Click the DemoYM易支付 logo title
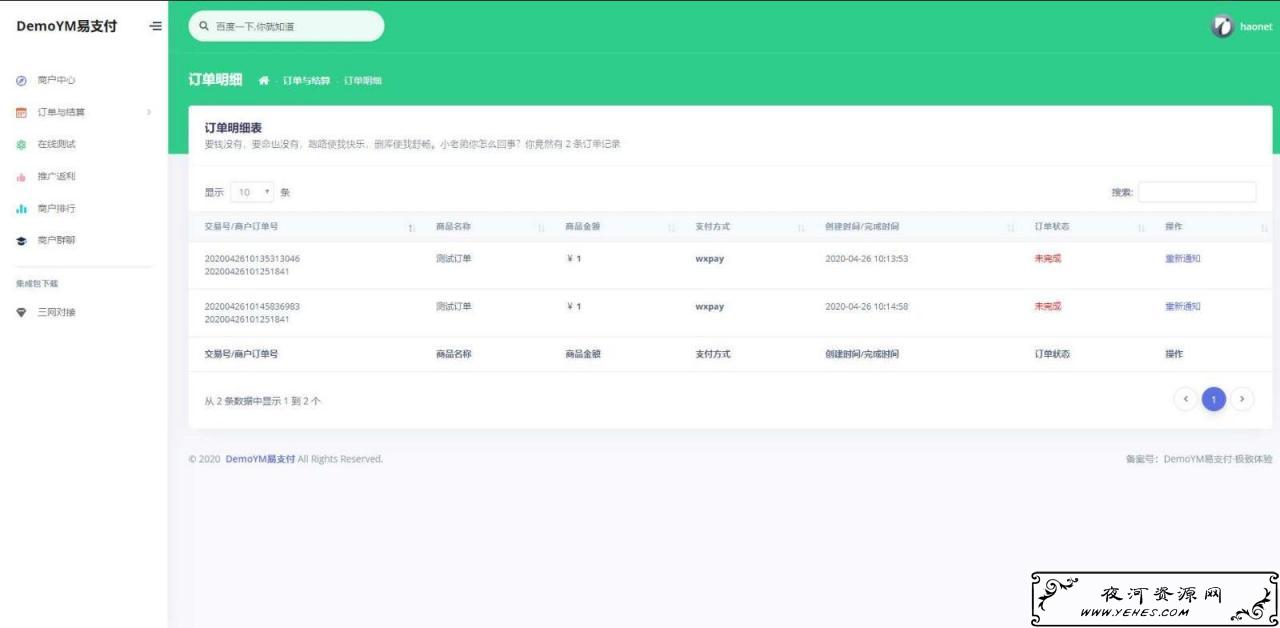The image size is (1280, 628). pos(66,26)
